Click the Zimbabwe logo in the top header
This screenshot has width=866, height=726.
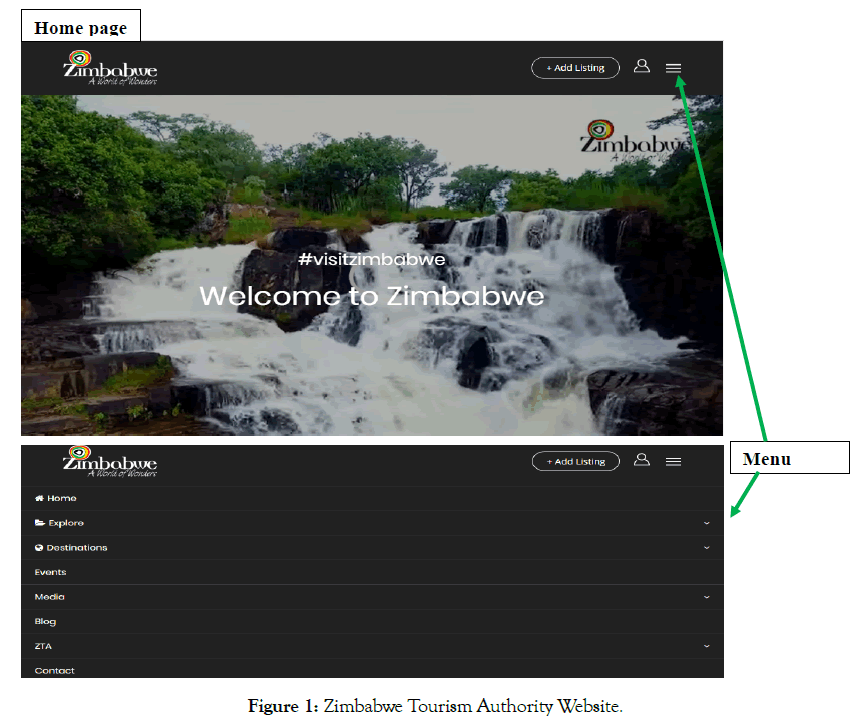tap(110, 68)
